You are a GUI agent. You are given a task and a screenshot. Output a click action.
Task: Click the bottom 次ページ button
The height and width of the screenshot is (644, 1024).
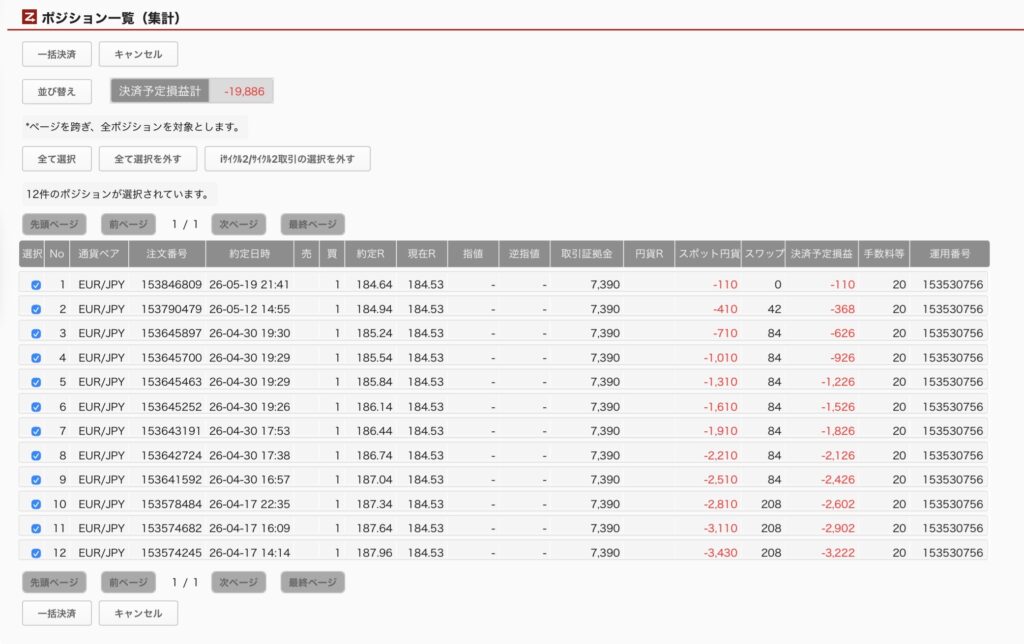coord(238,582)
